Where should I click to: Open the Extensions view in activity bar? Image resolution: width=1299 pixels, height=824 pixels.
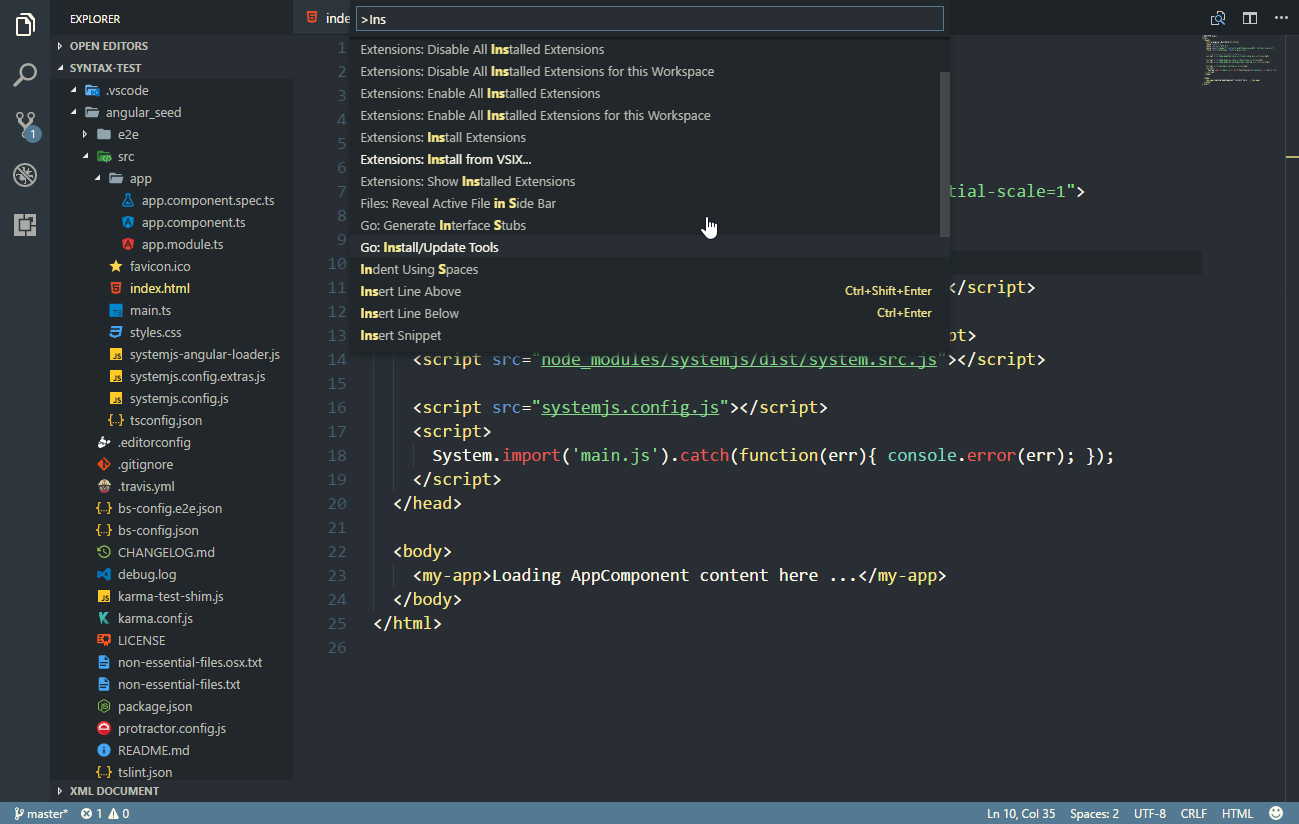[25, 225]
